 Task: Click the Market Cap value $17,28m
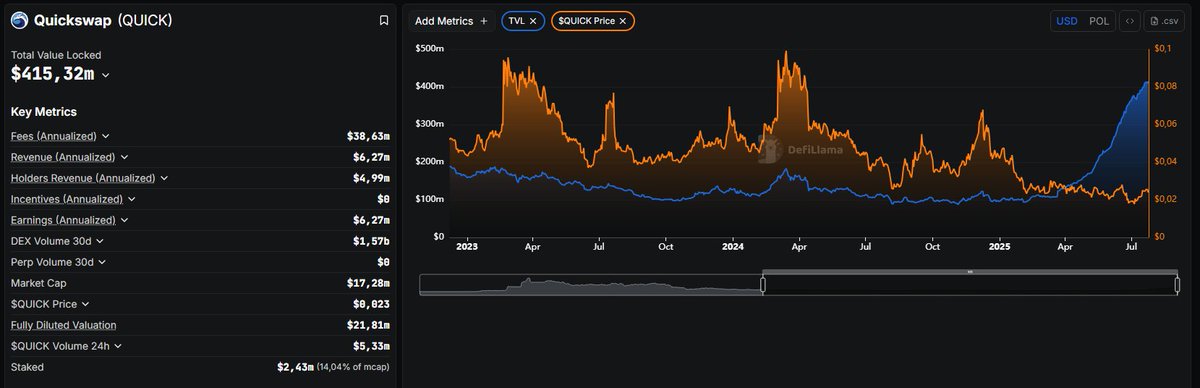(368, 283)
